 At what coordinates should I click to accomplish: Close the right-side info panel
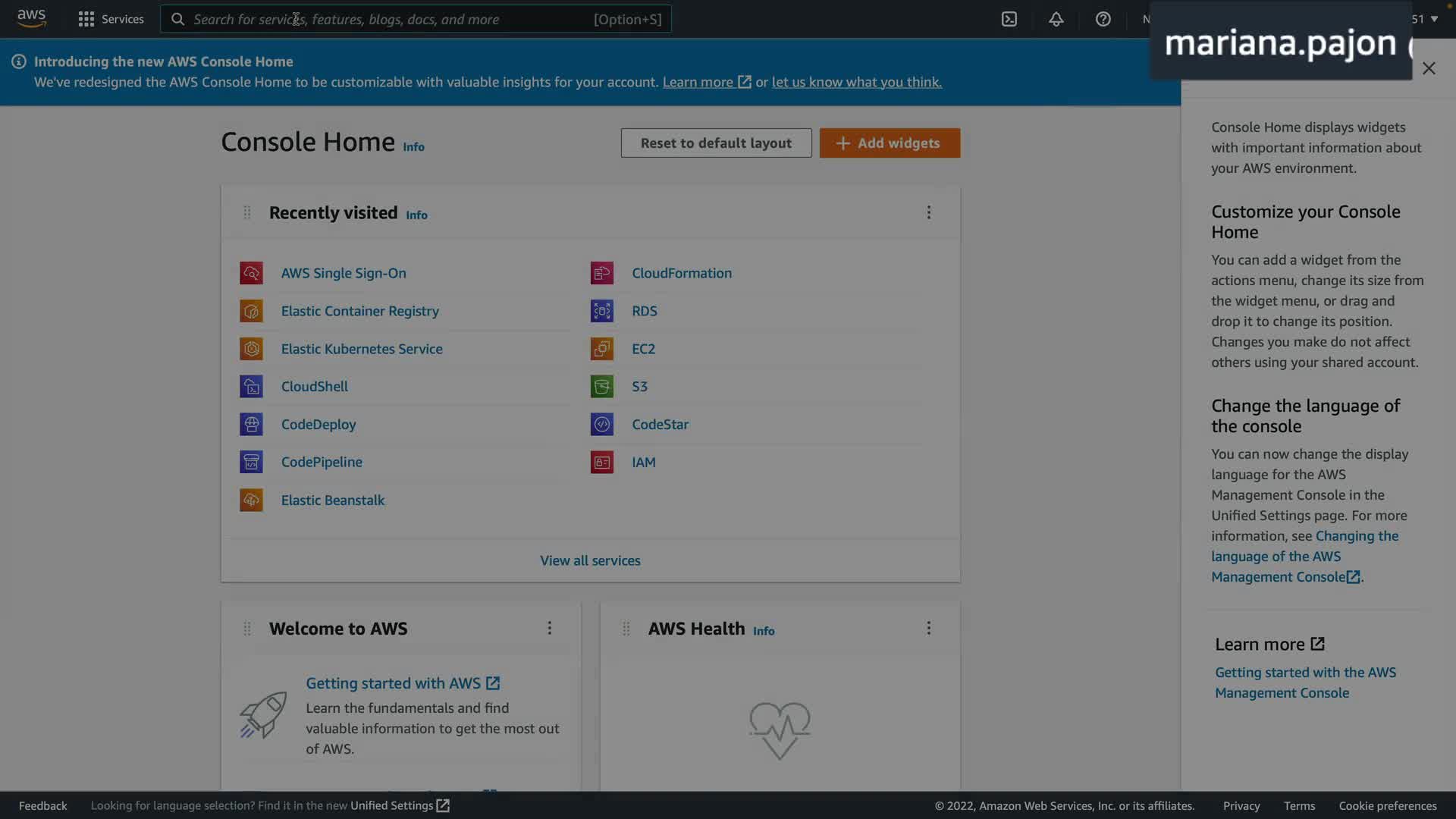[x=1429, y=68]
